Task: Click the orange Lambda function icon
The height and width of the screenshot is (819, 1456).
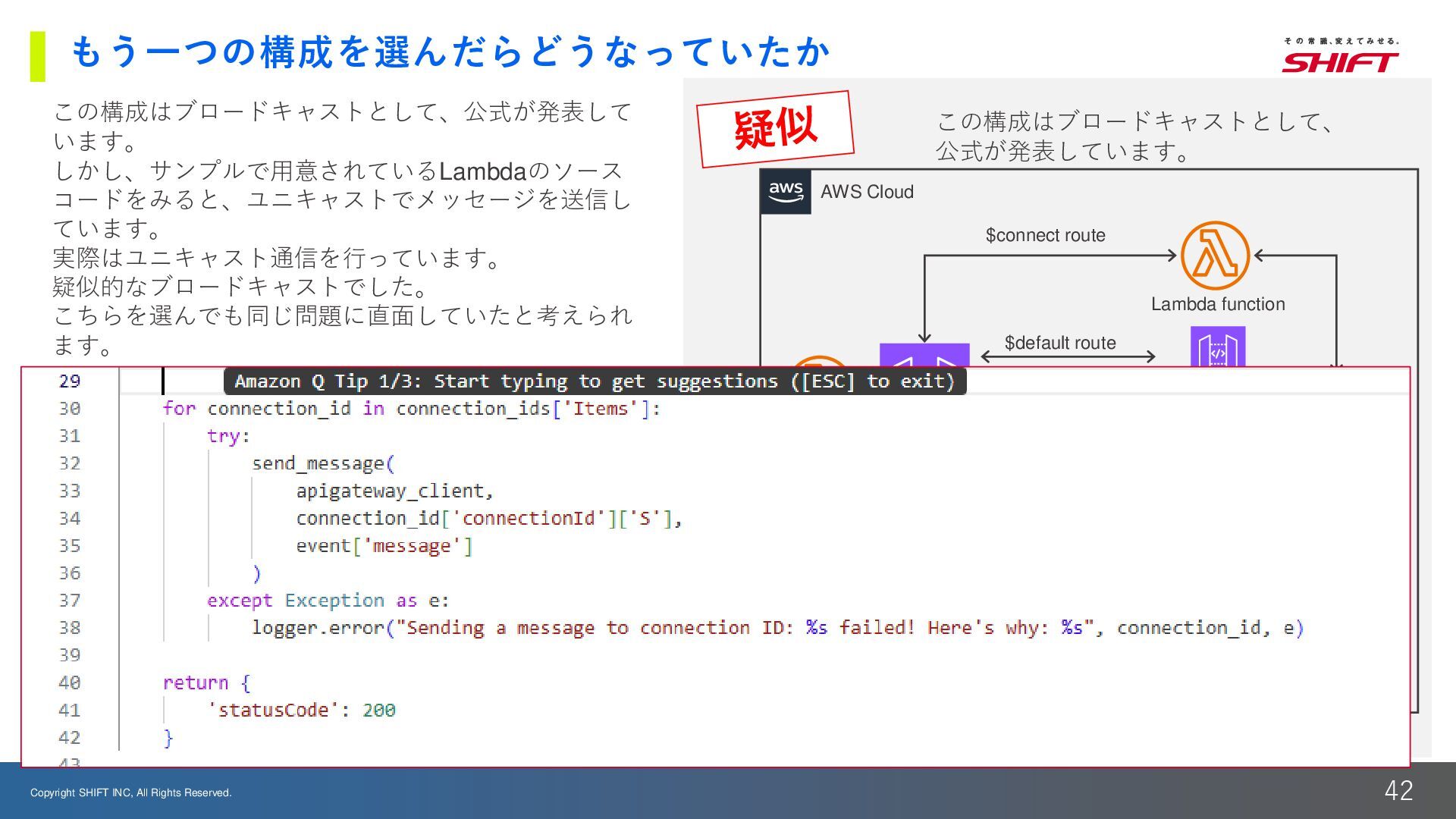Action: [x=1214, y=256]
